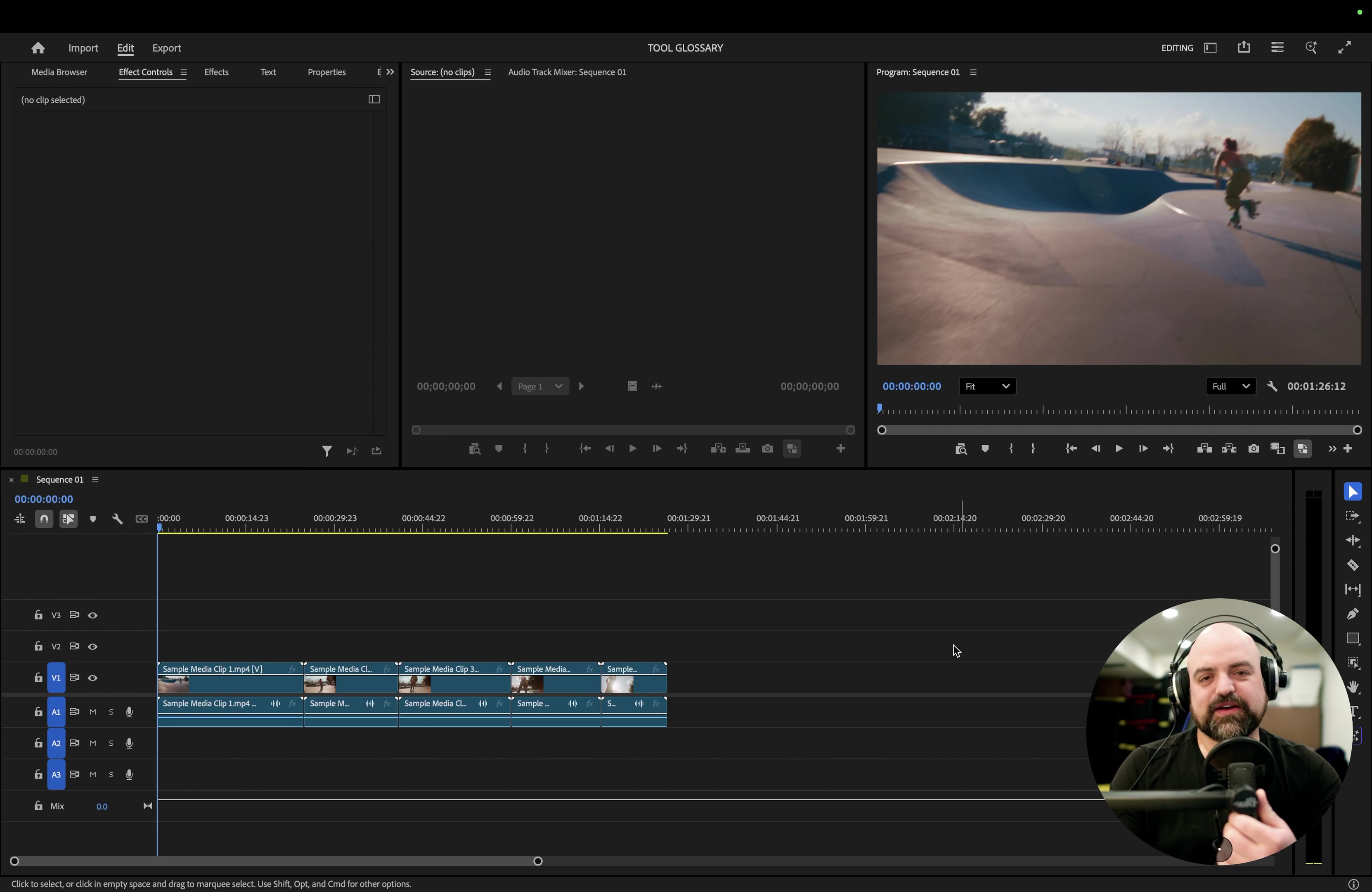Toggle lock on track V2
1372x892 pixels.
click(x=38, y=647)
